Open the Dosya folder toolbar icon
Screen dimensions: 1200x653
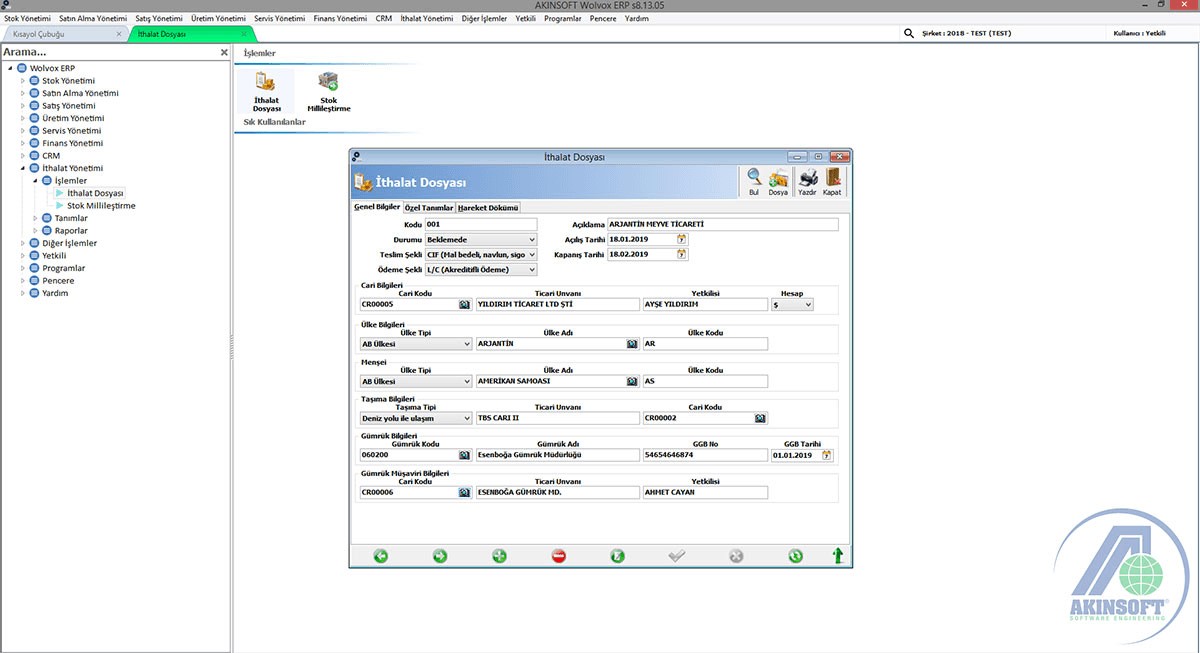778,179
